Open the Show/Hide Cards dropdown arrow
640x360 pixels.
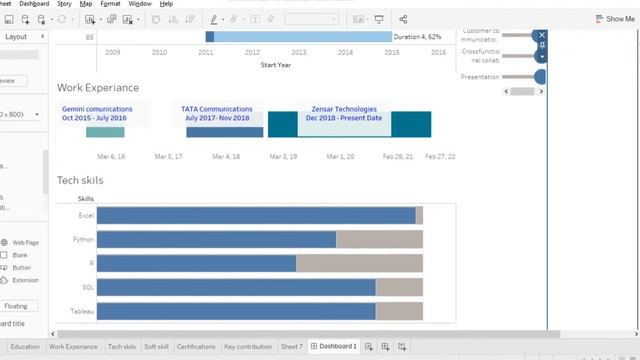(367, 19)
